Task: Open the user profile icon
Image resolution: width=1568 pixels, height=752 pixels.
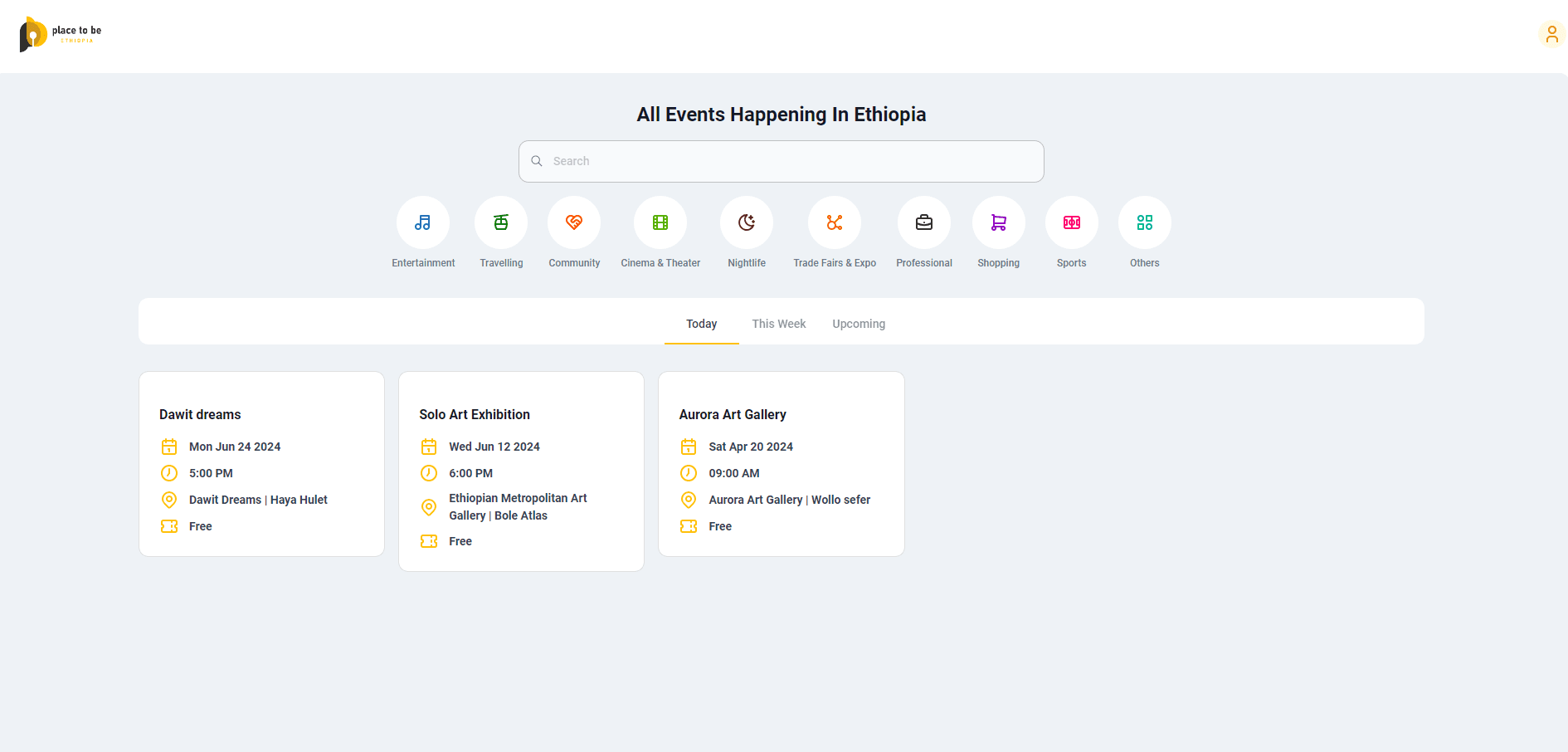Action: (x=1551, y=35)
